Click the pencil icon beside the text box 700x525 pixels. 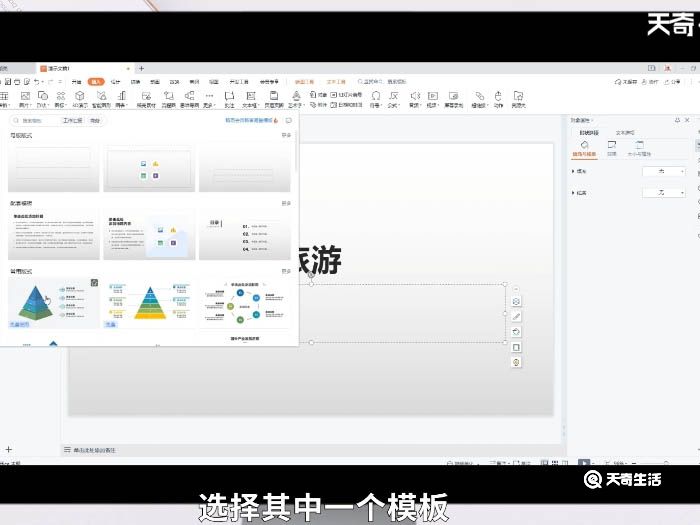[517, 317]
